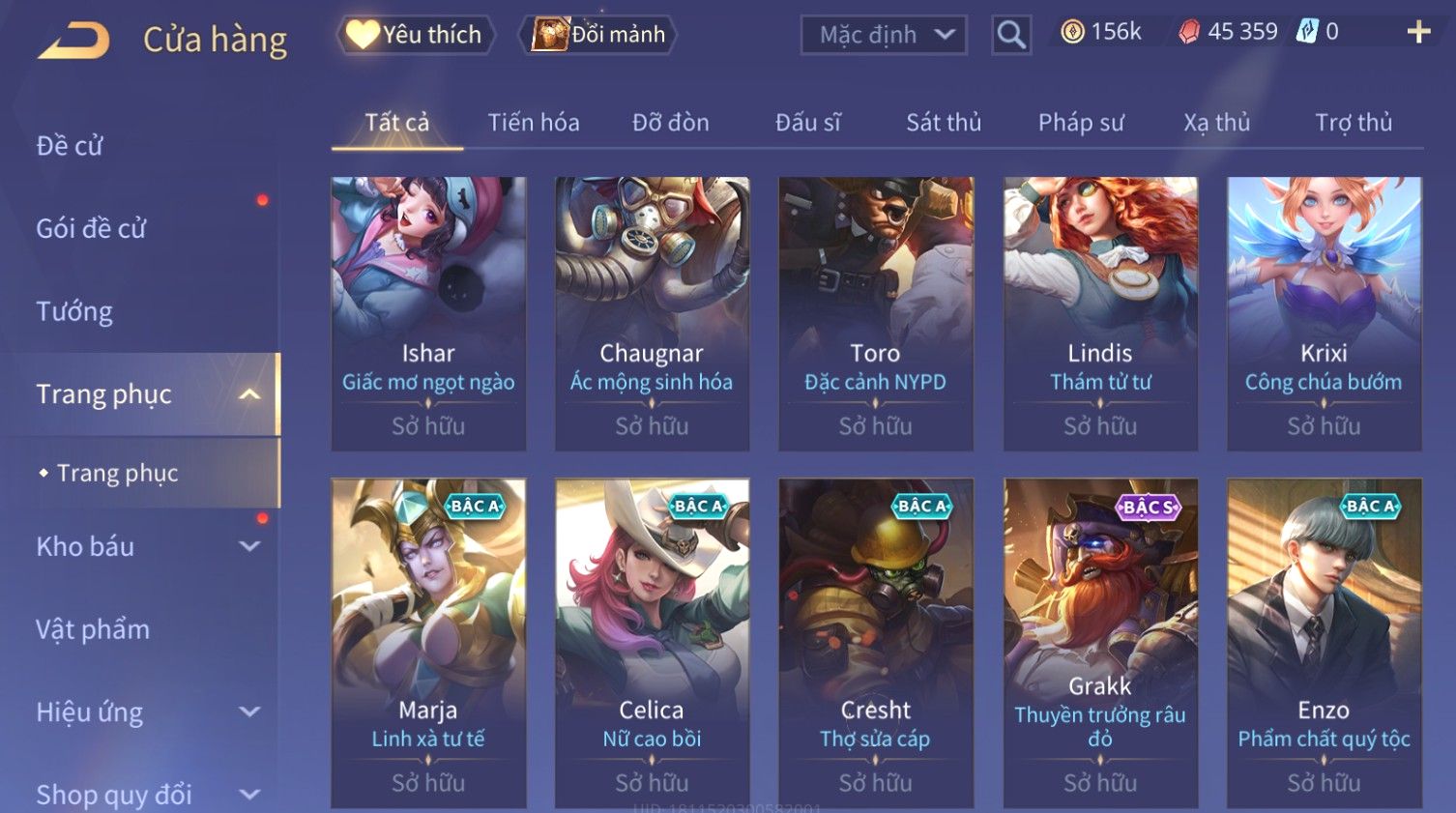This screenshot has height=813, width=1456.
Task: Switch to the Sát thủ tab
Action: (944, 123)
